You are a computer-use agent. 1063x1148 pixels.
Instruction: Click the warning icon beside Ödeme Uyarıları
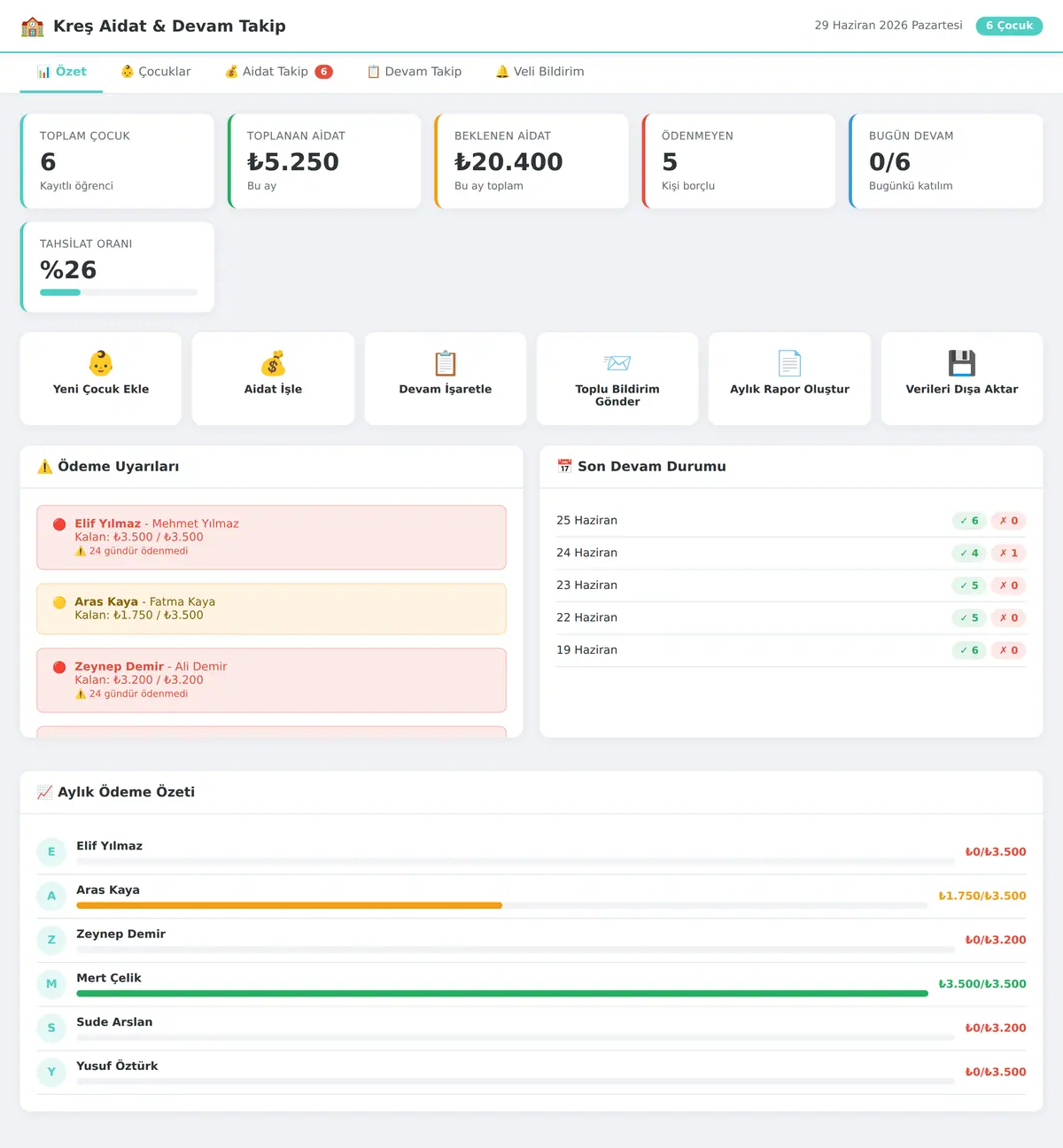point(45,467)
